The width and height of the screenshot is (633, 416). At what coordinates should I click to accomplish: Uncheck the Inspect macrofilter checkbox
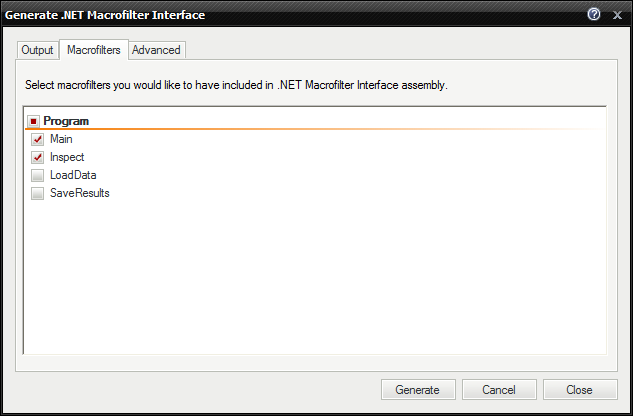point(38,158)
